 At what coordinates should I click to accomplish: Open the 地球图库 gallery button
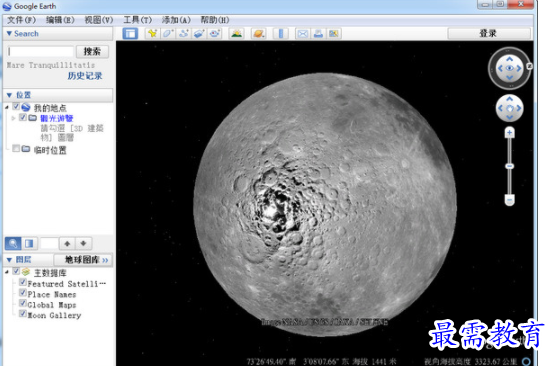83,260
